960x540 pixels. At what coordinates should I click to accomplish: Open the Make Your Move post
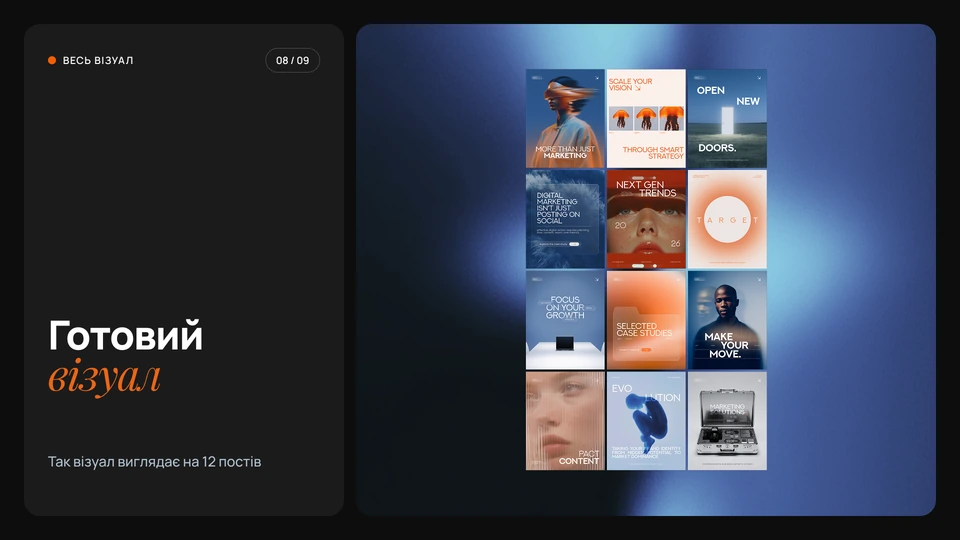pos(727,320)
